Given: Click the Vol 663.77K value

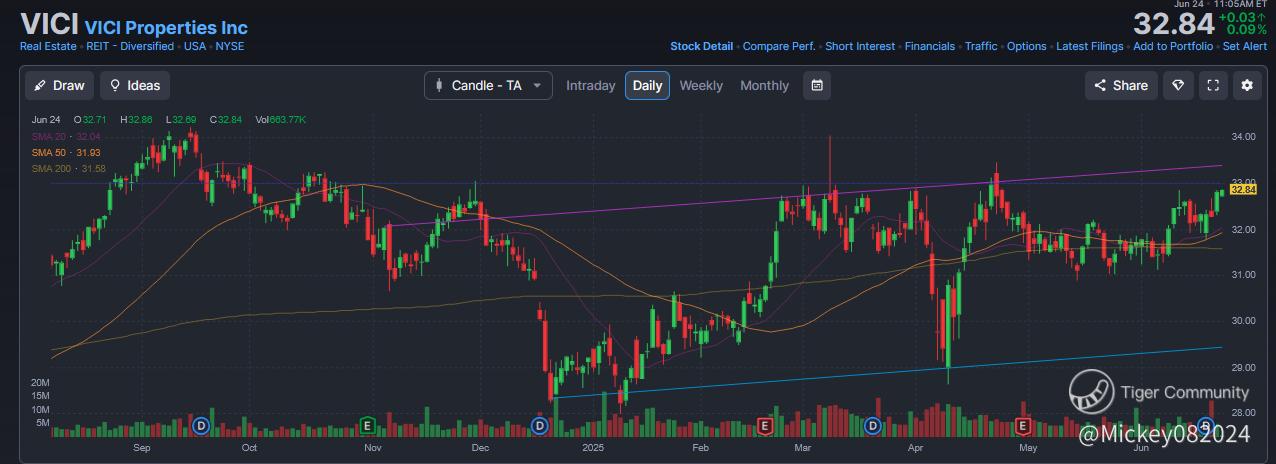Looking at the screenshot, I should pyautogui.click(x=281, y=120).
